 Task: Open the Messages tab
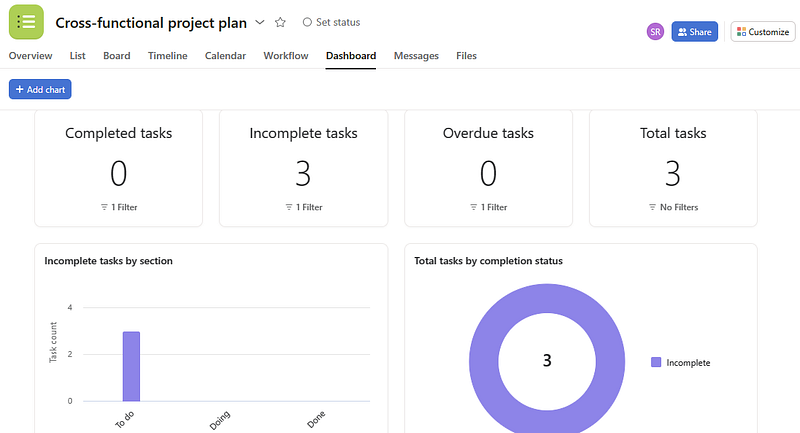(x=416, y=56)
